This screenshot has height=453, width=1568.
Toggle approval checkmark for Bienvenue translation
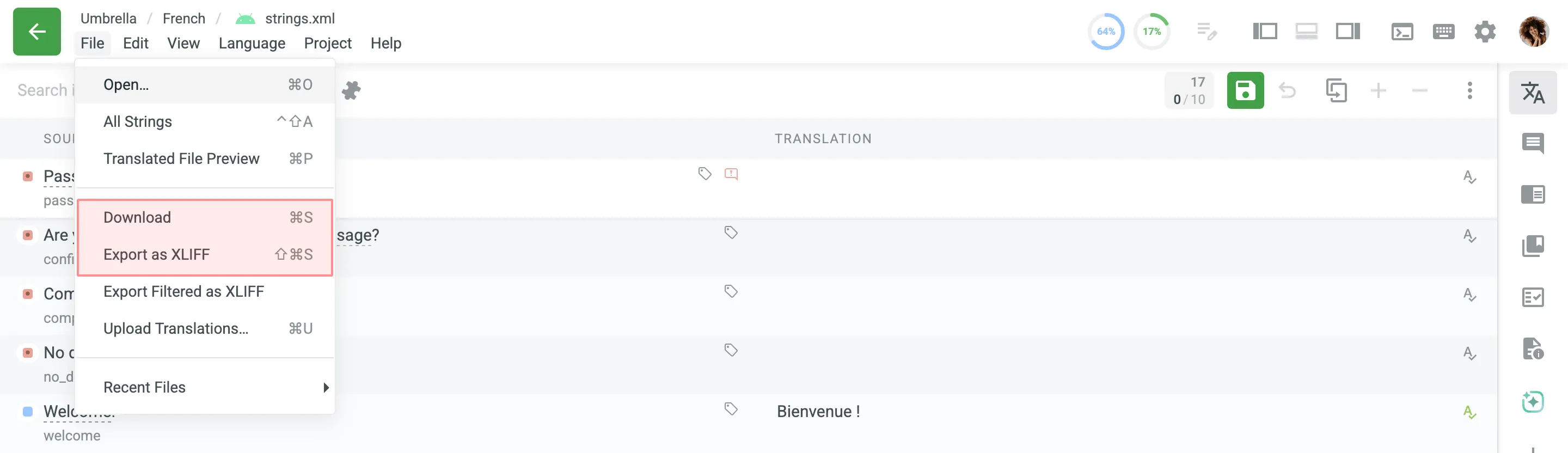[1469, 412]
